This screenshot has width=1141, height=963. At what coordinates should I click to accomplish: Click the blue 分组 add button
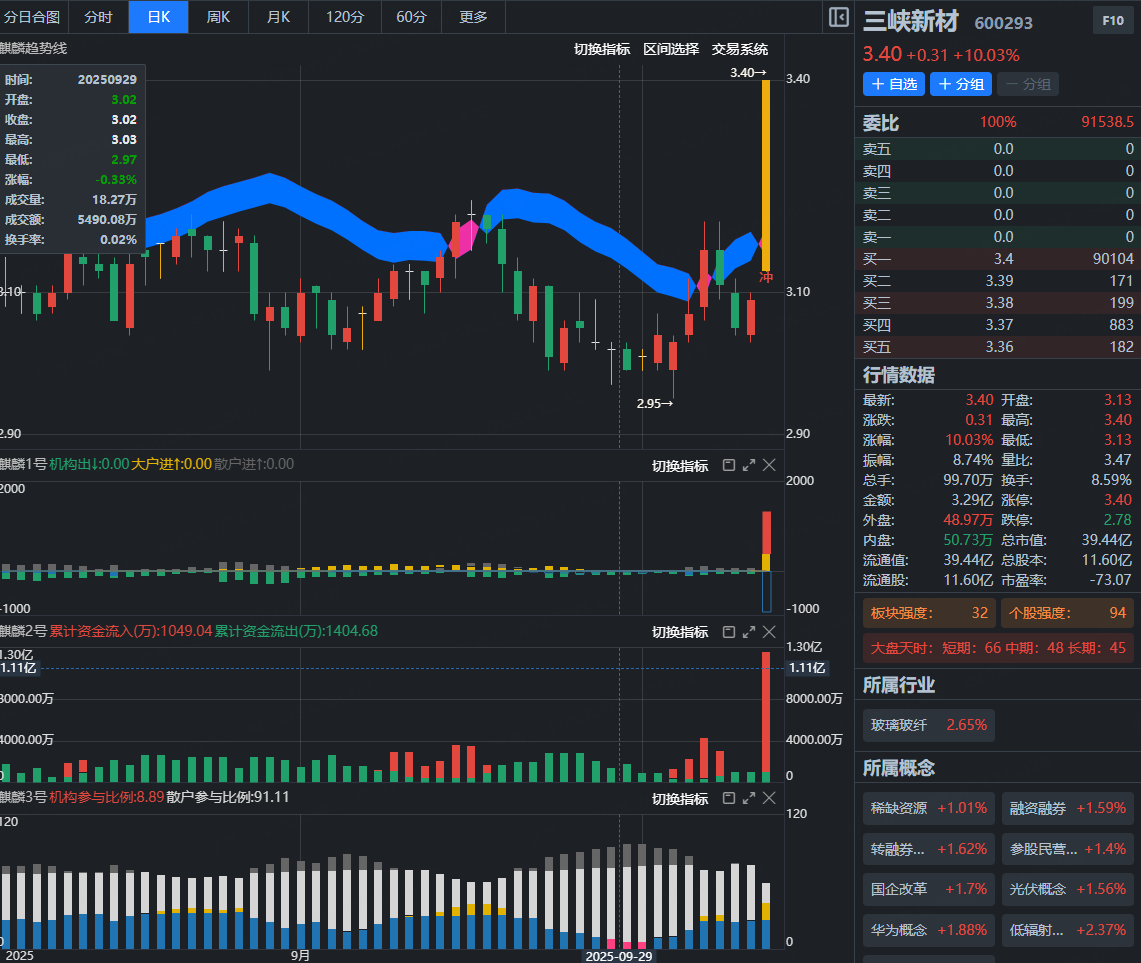coord(961,85)
